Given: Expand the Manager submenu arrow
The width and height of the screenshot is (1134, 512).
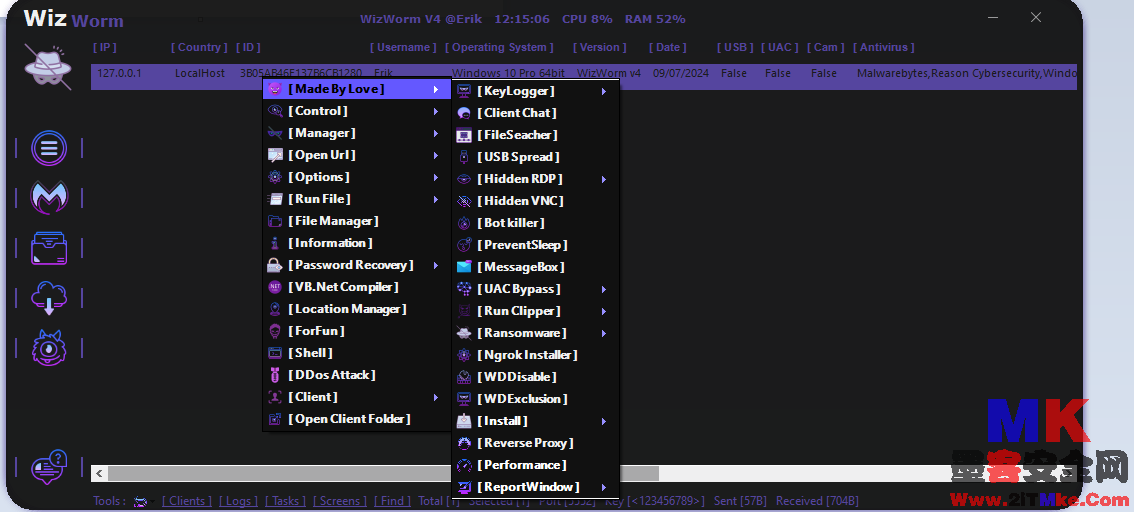Looking at the screenshot, I should pyautogui.click(x=436, y=134).
